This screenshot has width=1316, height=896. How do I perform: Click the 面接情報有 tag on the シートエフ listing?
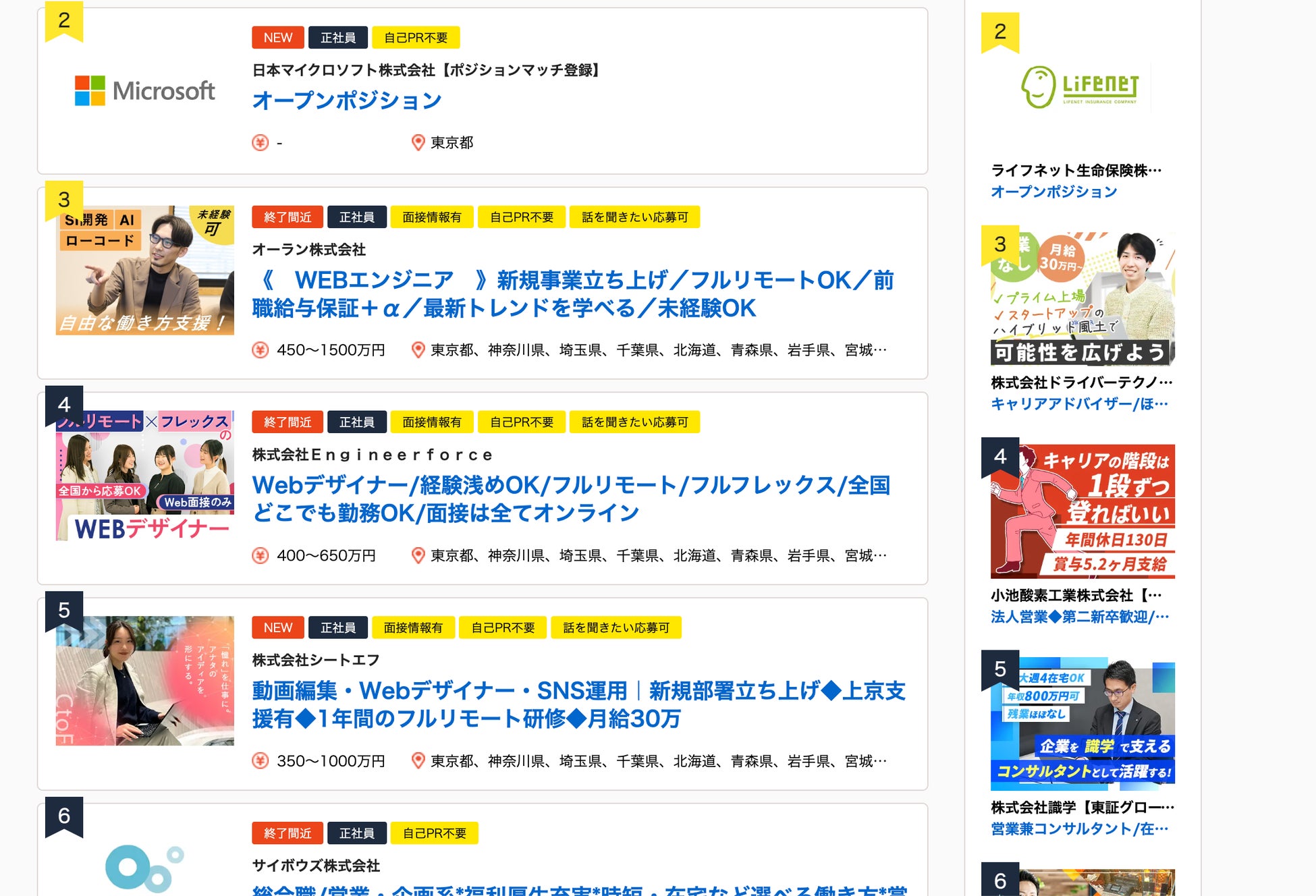pos(412,627)
